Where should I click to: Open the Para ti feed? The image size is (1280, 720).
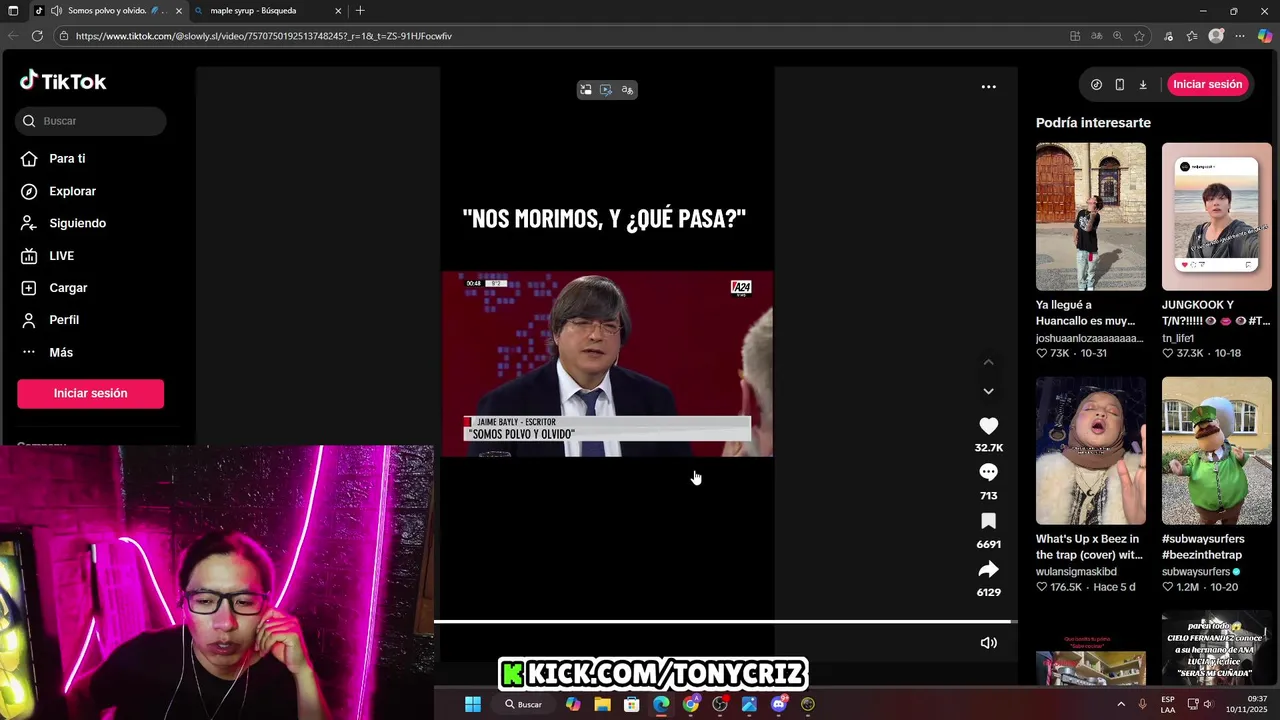click(54, 158)
